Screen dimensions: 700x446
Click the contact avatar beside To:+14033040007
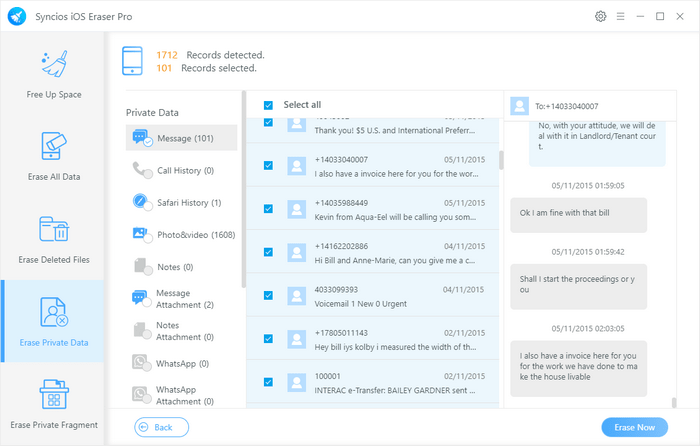pos(520,106)
